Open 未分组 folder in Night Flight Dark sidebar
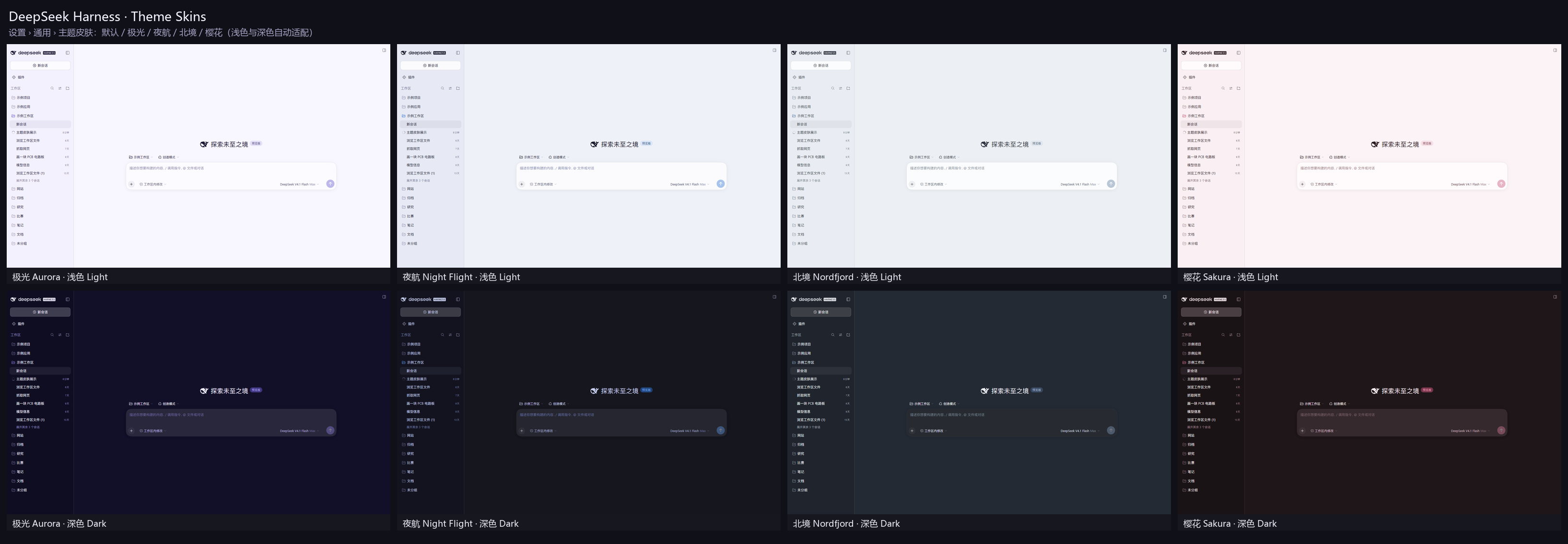The height and width of the screenshot is (544, 1568). (430, 490)
